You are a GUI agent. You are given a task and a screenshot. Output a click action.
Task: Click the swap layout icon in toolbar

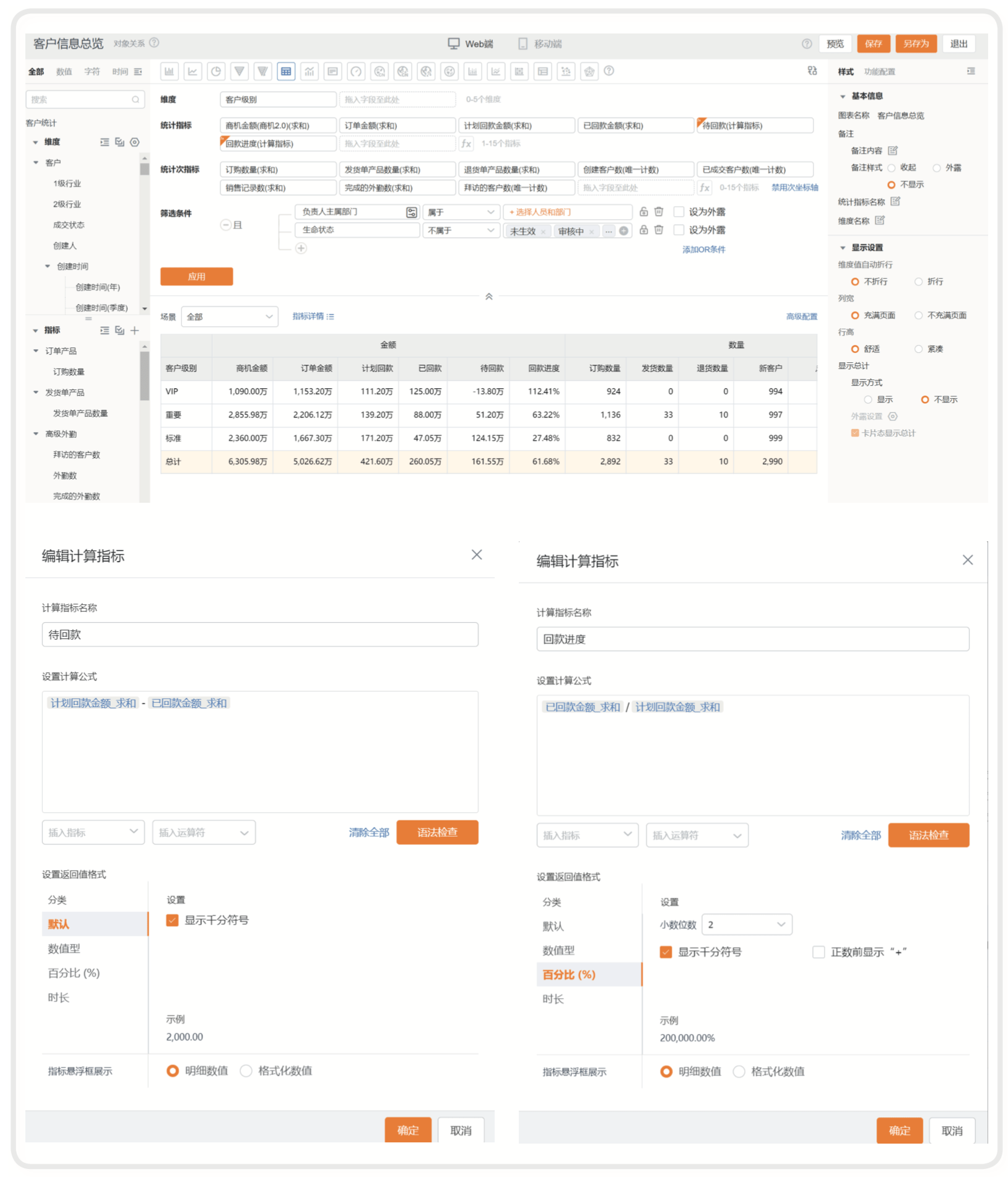pos(812,71)
